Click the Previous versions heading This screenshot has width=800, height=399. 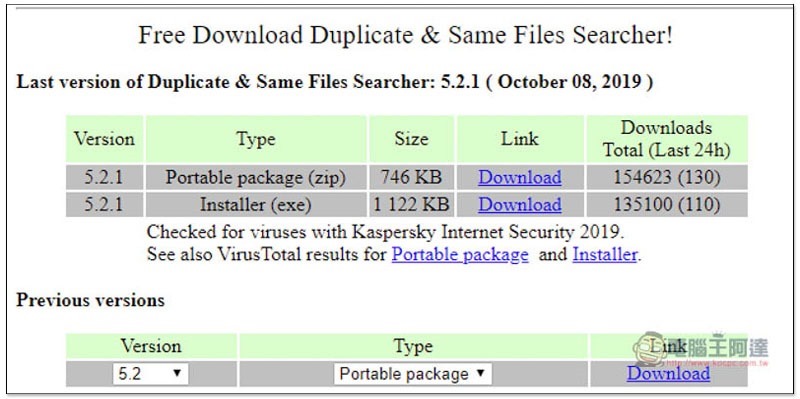pyautogui.click(x=90, y=300)
